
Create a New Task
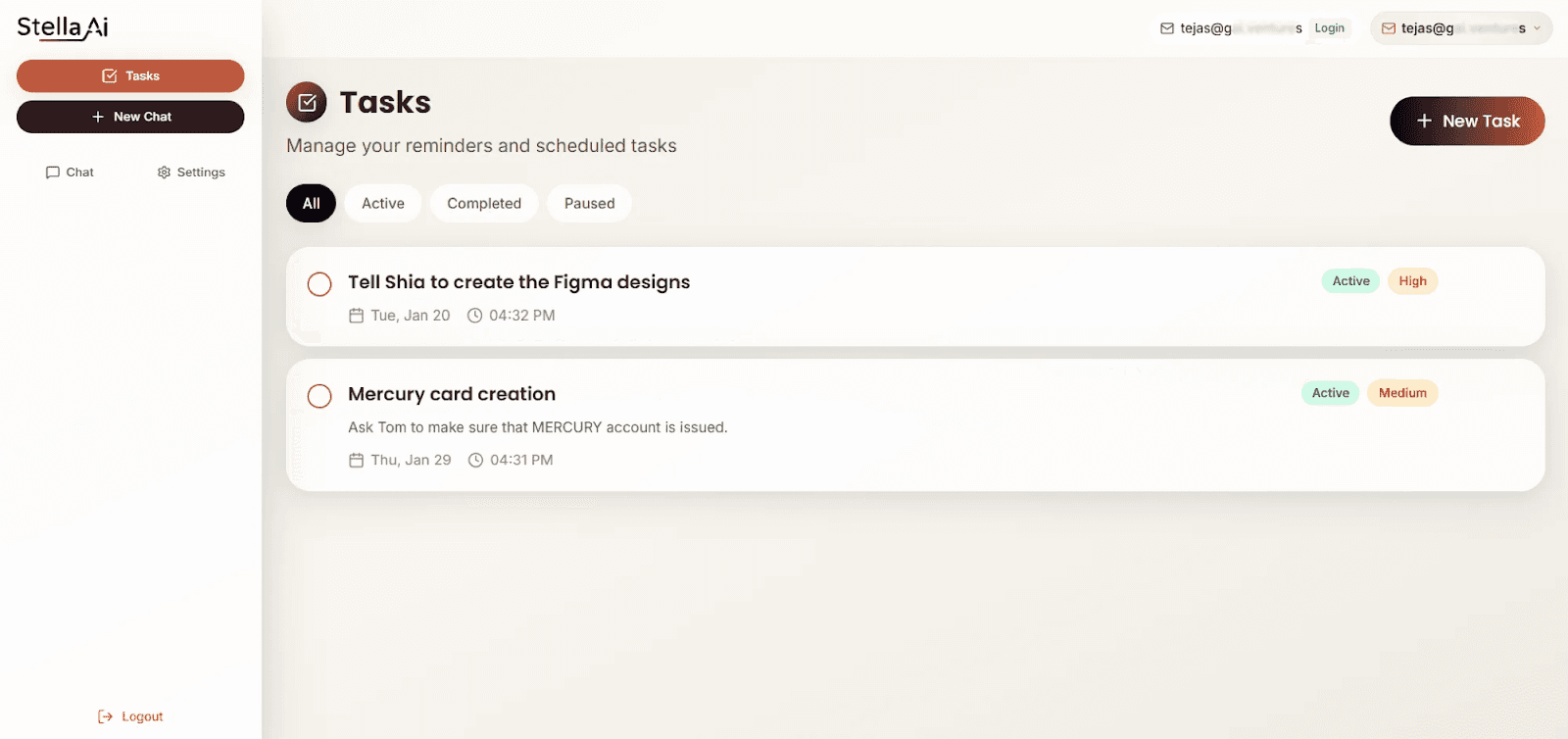(x=1466, y=121)
